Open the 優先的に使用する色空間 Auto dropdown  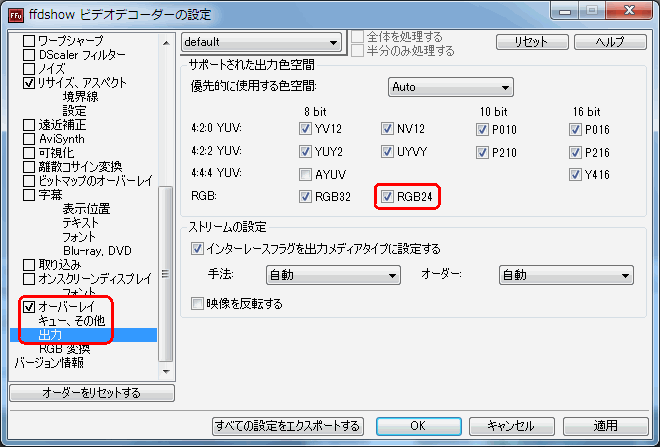[450, 87]
